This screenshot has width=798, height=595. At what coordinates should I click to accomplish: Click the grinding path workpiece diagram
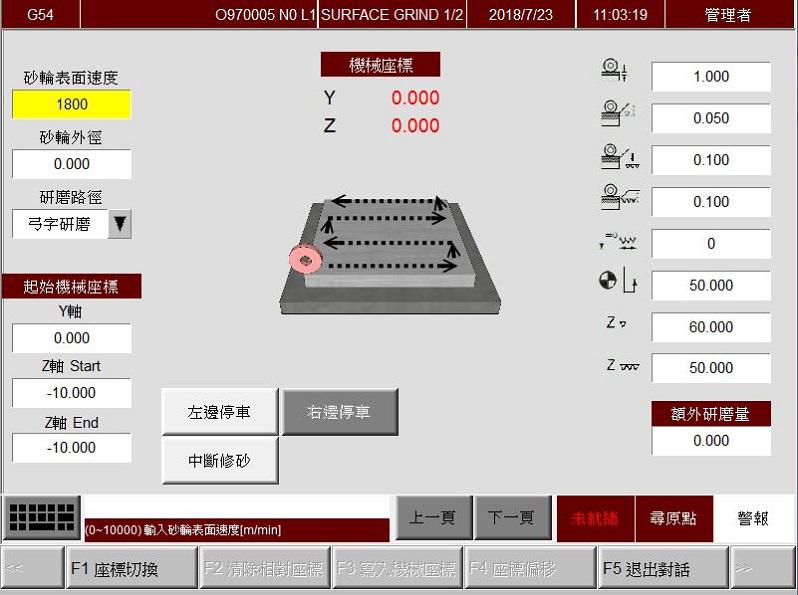pos(390,250)
